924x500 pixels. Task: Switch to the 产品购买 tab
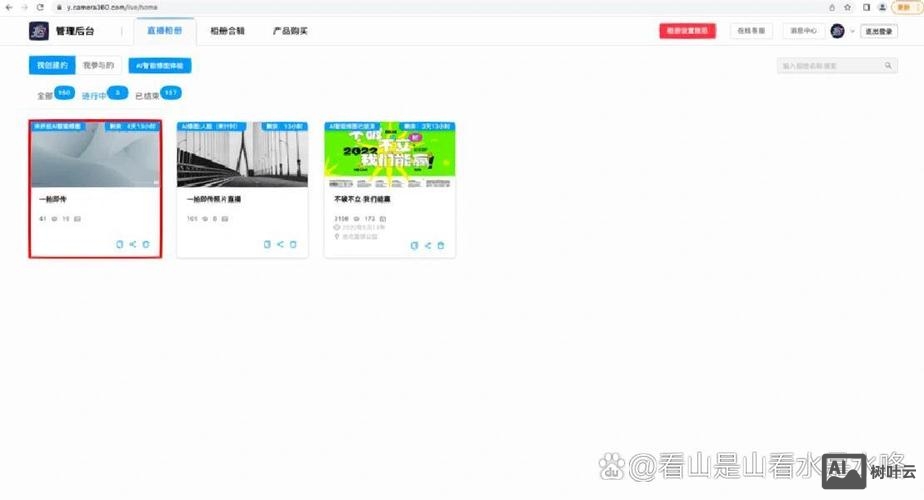tap(290, 31)
